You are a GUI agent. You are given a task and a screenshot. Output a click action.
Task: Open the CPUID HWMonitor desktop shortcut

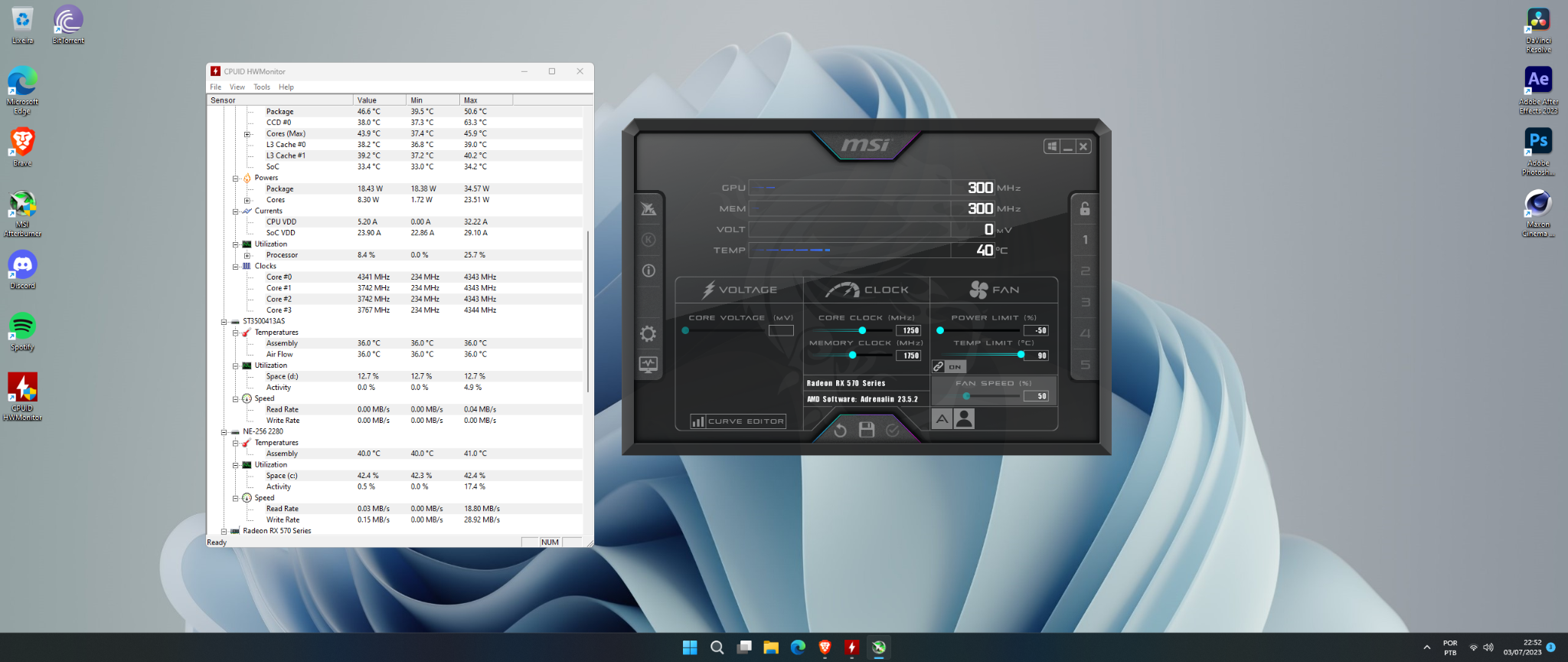[23, 397]
